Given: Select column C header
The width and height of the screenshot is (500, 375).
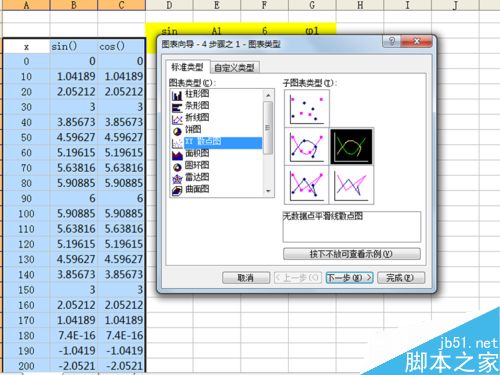Looking at the screenshot, I should [x=121, y=5].
